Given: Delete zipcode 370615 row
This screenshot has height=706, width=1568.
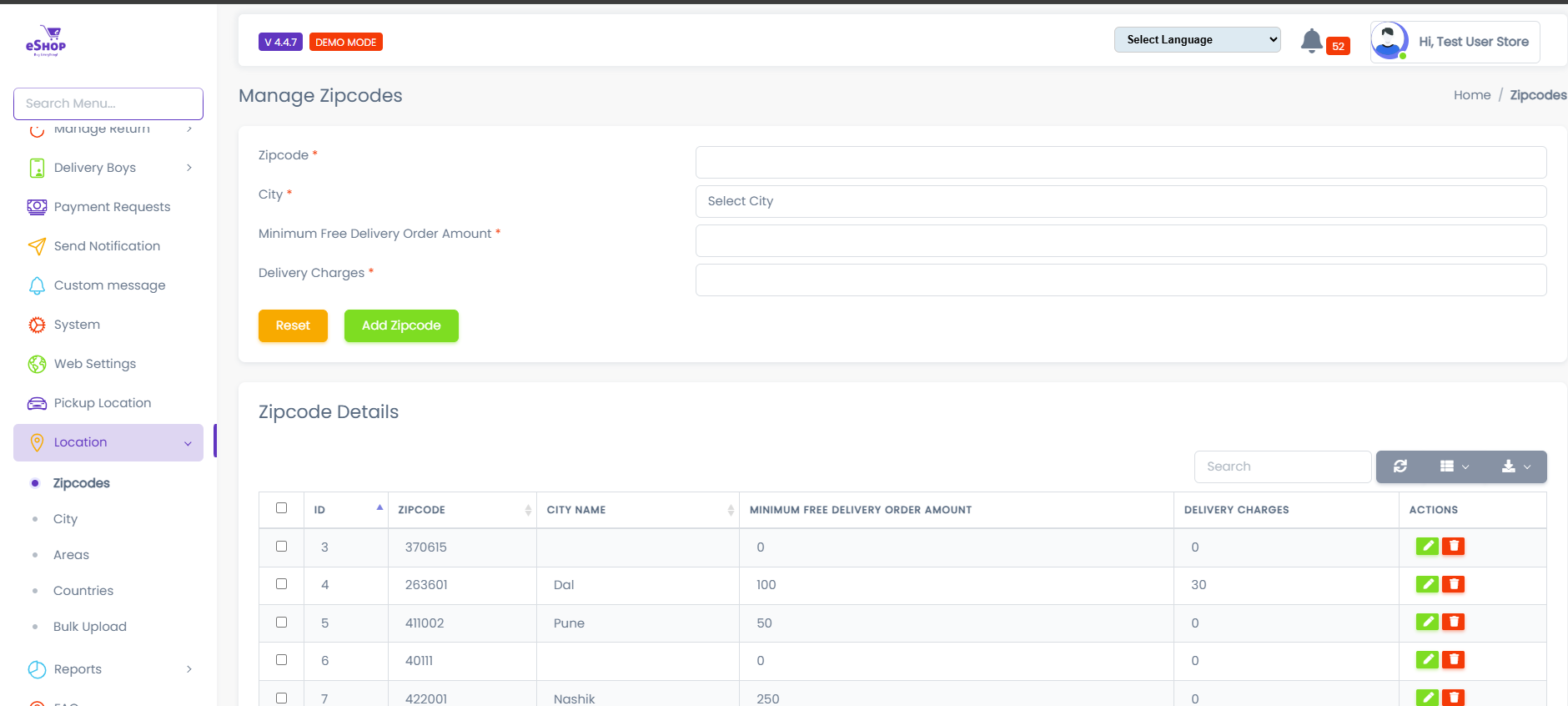Looking at the screenshot, I should (x=1454, y=547).
